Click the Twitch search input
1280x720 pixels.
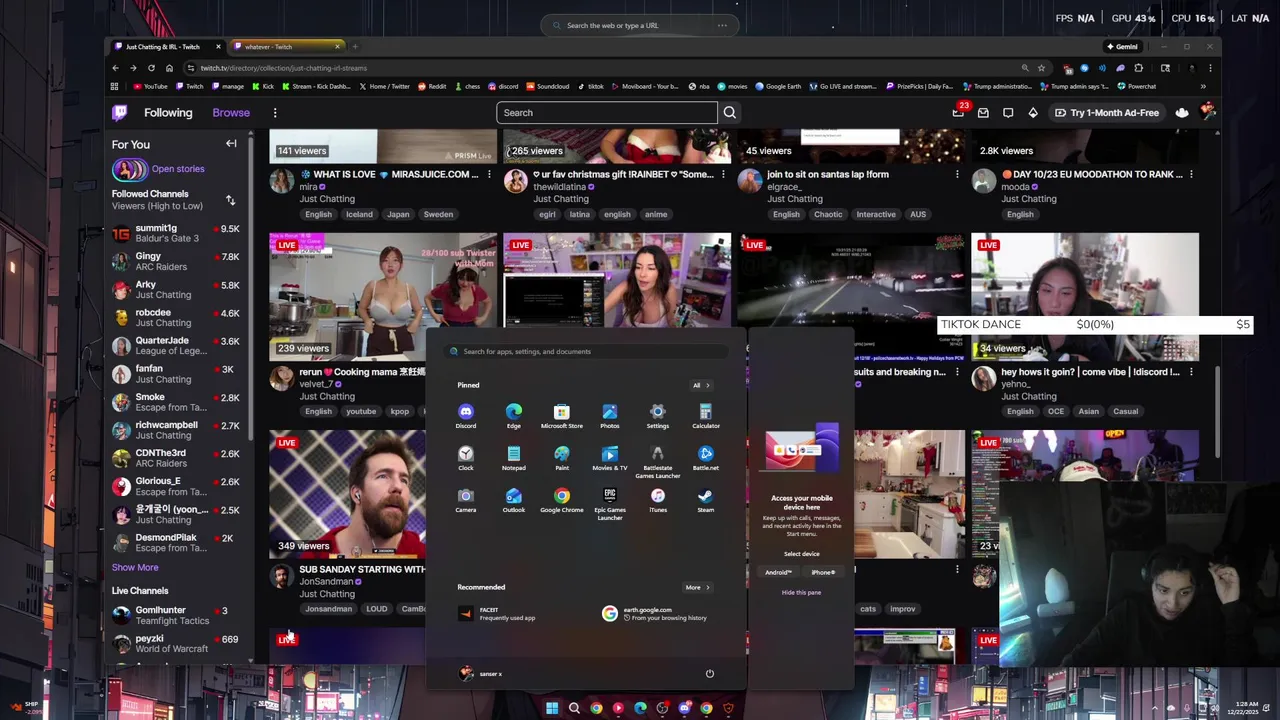607,113
